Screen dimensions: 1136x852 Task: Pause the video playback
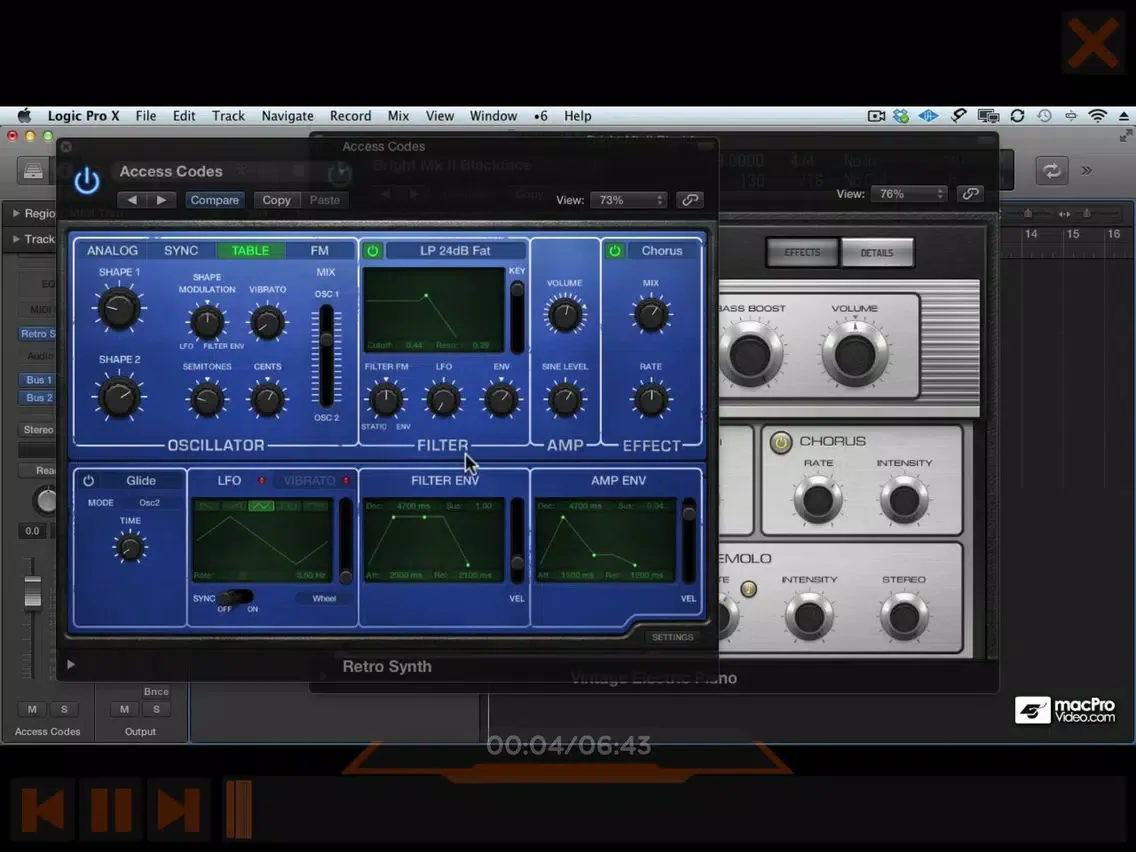pyautogui.click(x=111, y=809)
